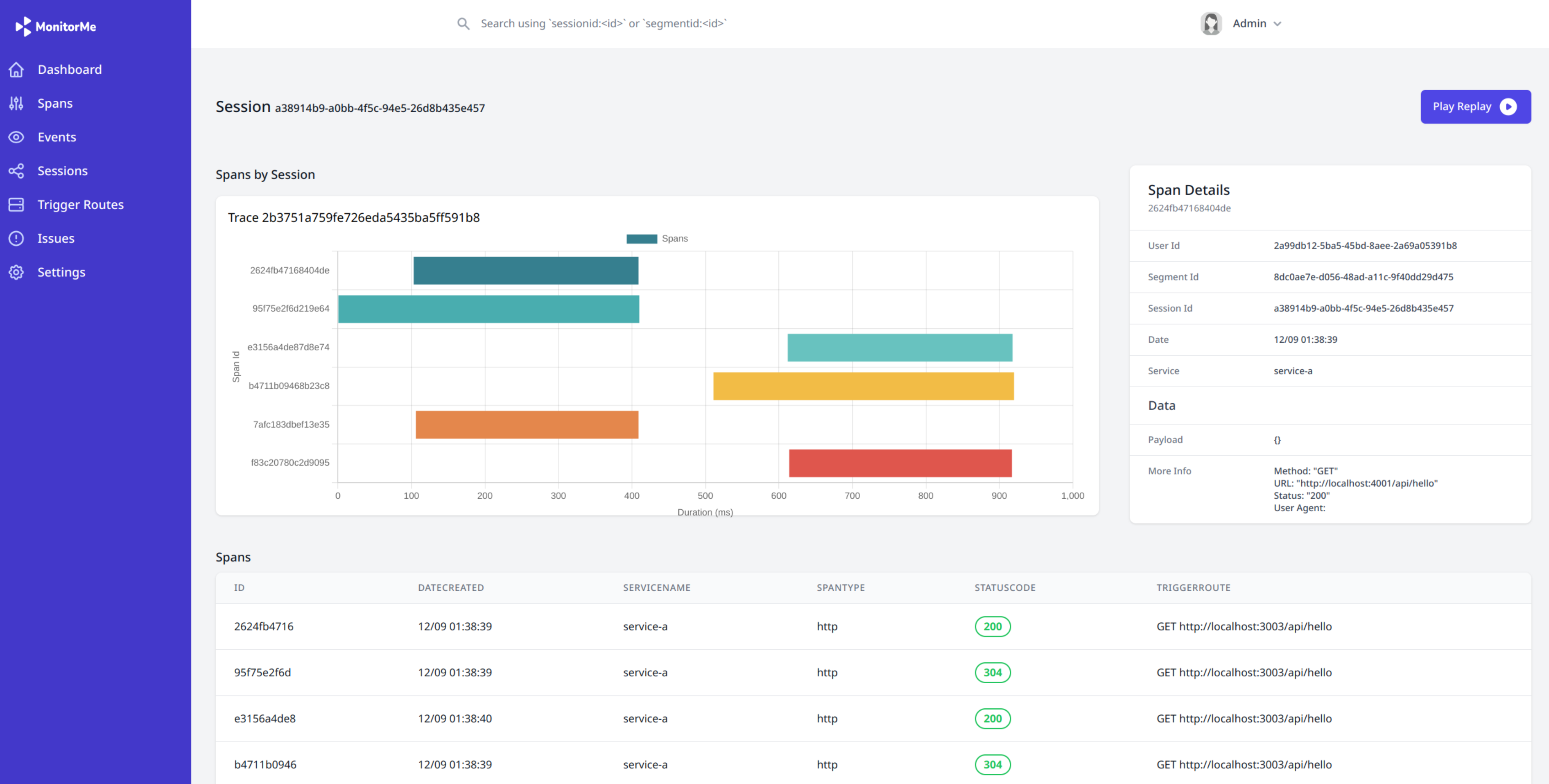
Task: Click the Issues alert circle icon
Action: [x=16, y=239]
